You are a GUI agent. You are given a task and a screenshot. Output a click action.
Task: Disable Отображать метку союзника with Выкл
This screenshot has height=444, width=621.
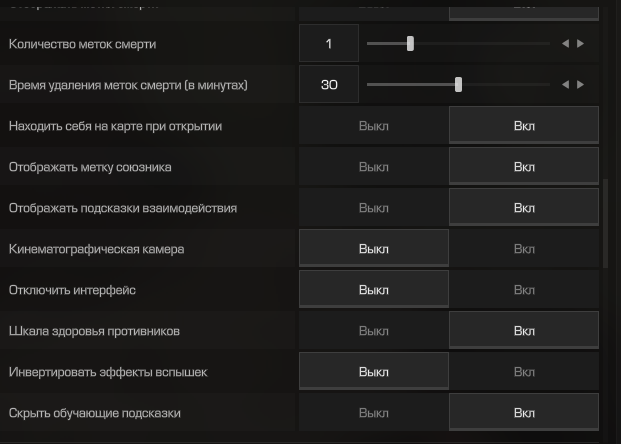click(374, 167)
